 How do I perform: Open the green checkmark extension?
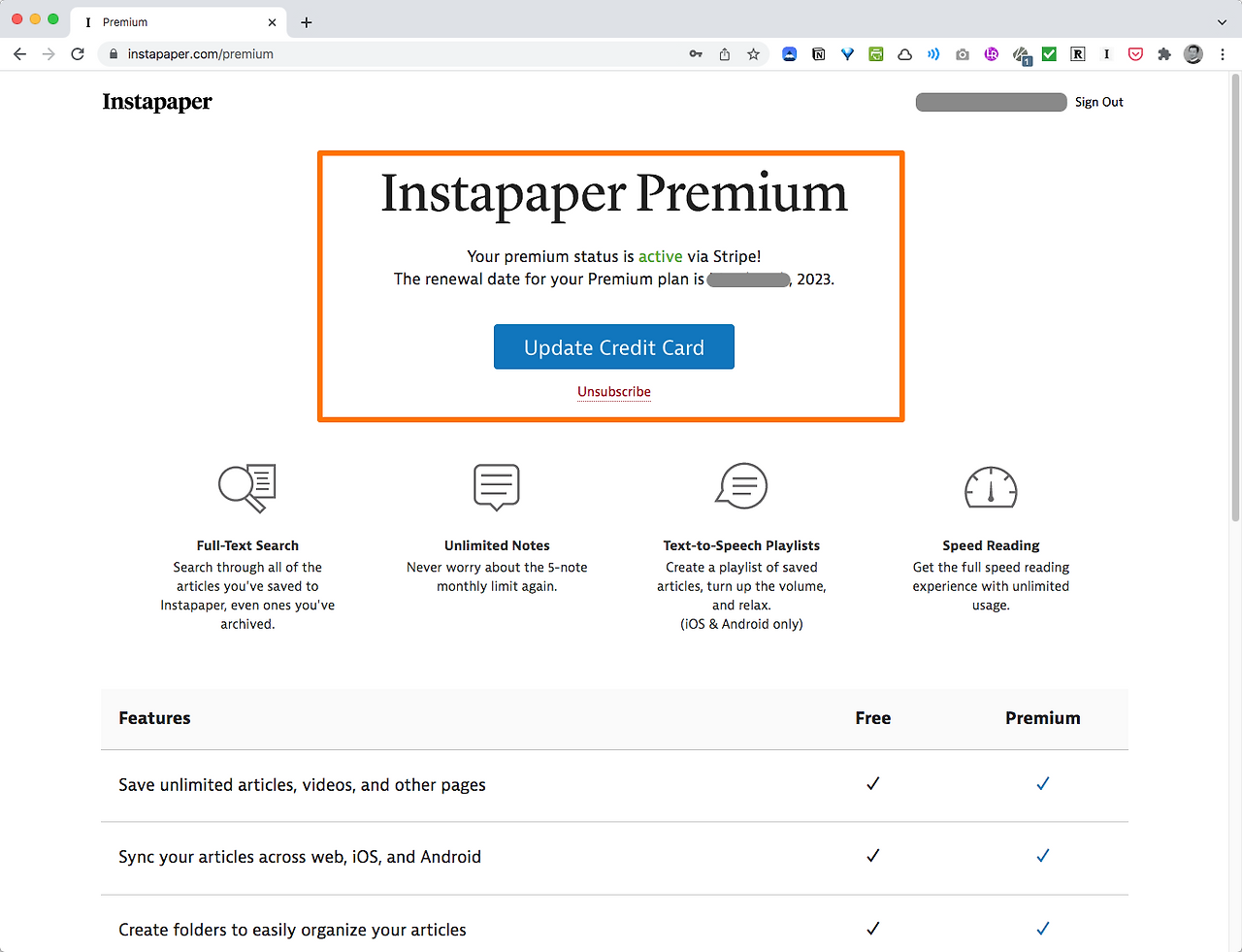1049,54
